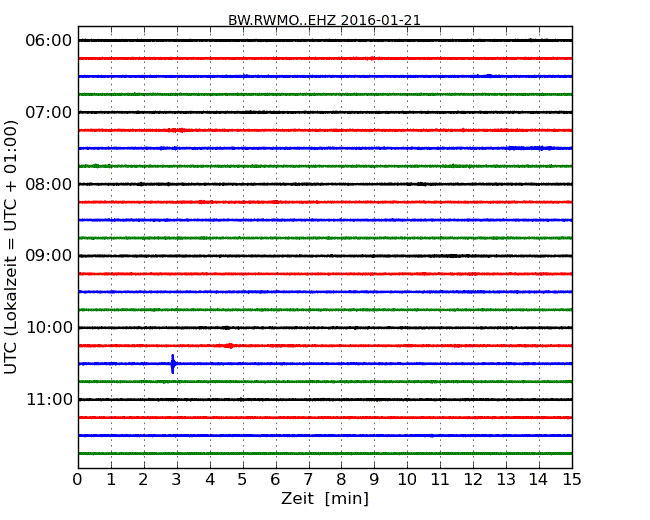This screenshot has height=520, width=650.
Task: Click x-axis tick label 13
Action: coord(506,479)
